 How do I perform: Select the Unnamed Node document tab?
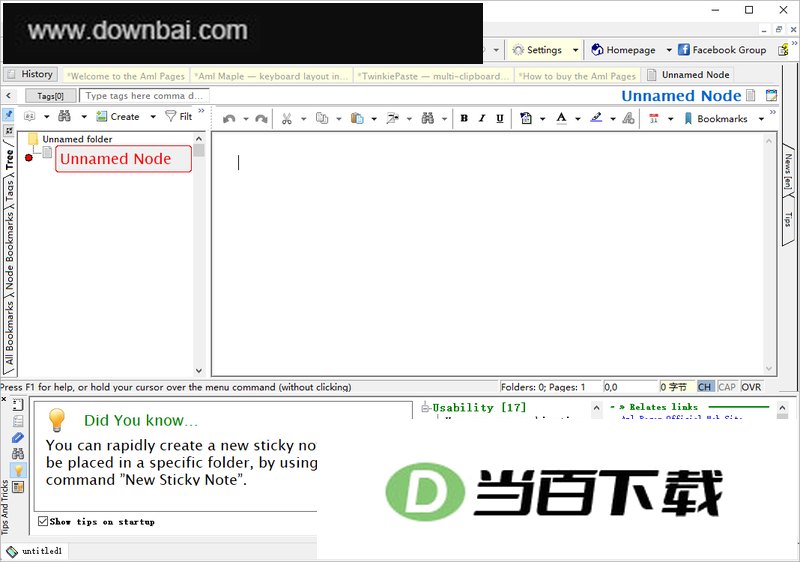[688, 75]
